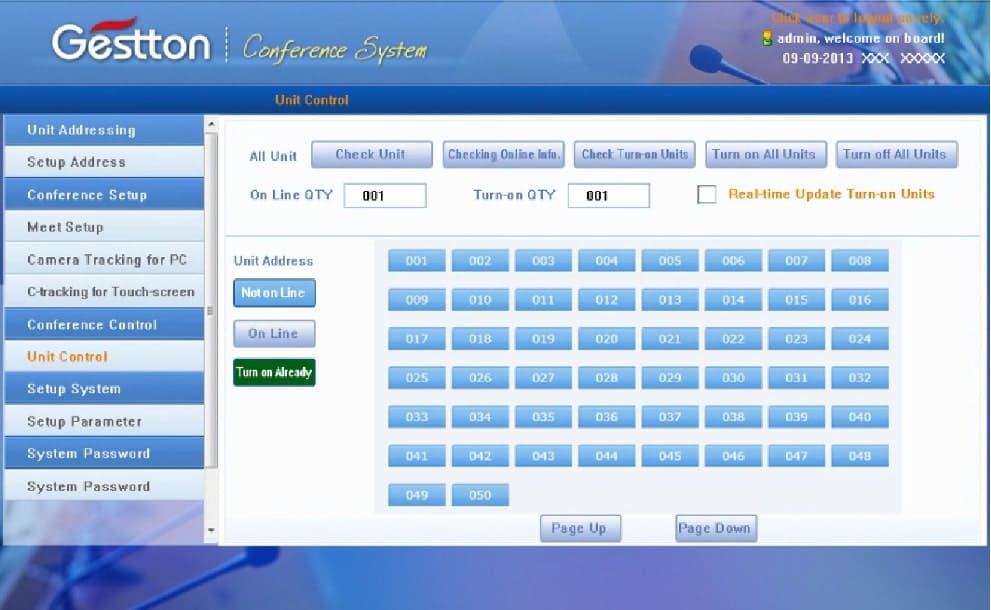The height and width of the screenshot is (610, 991).
Task: Select unit address 025
Action: point(416,378)
